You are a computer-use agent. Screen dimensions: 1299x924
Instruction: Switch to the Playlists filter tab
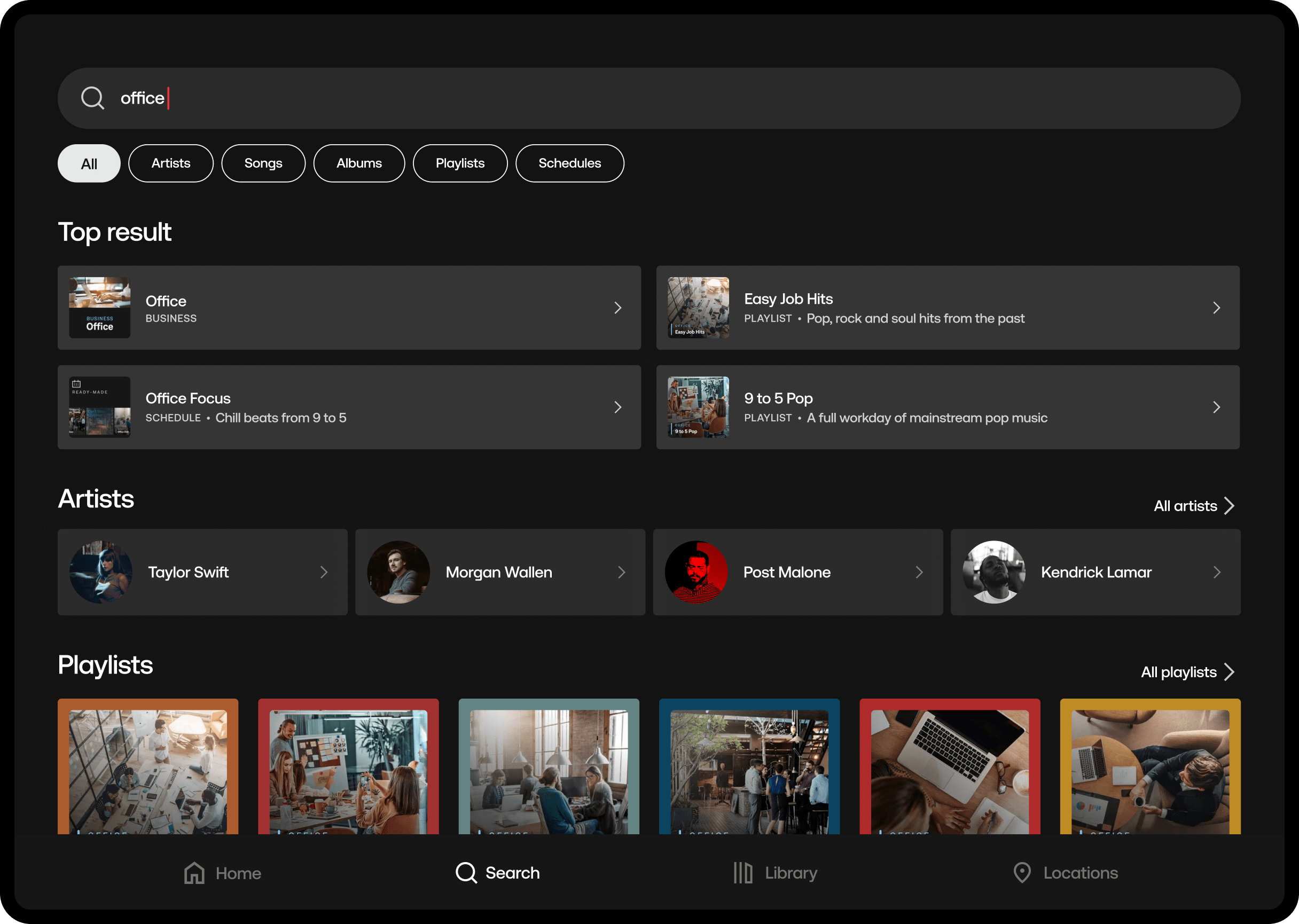point(460,164)
